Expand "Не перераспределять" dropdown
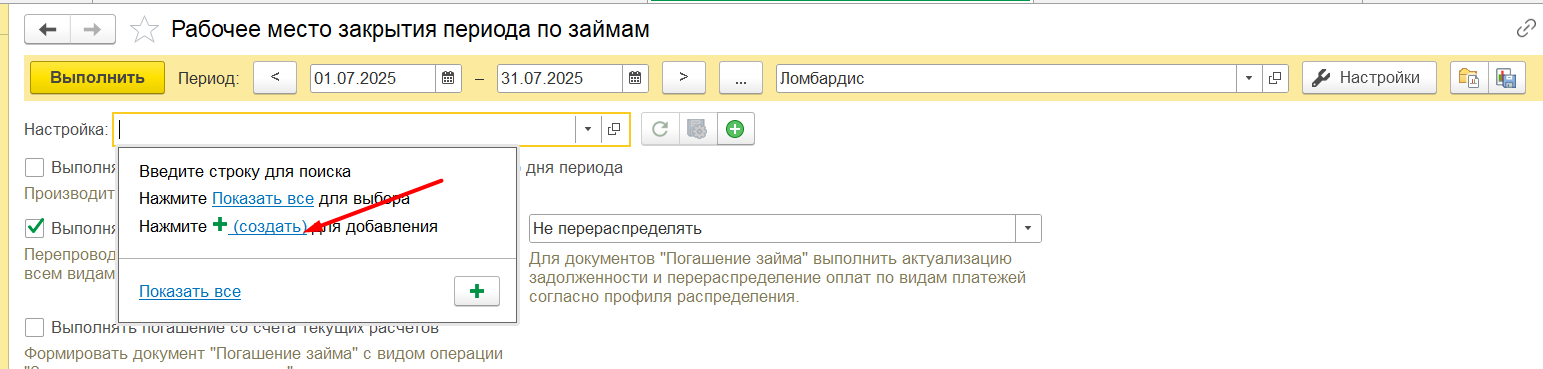 click(1029, 228)
